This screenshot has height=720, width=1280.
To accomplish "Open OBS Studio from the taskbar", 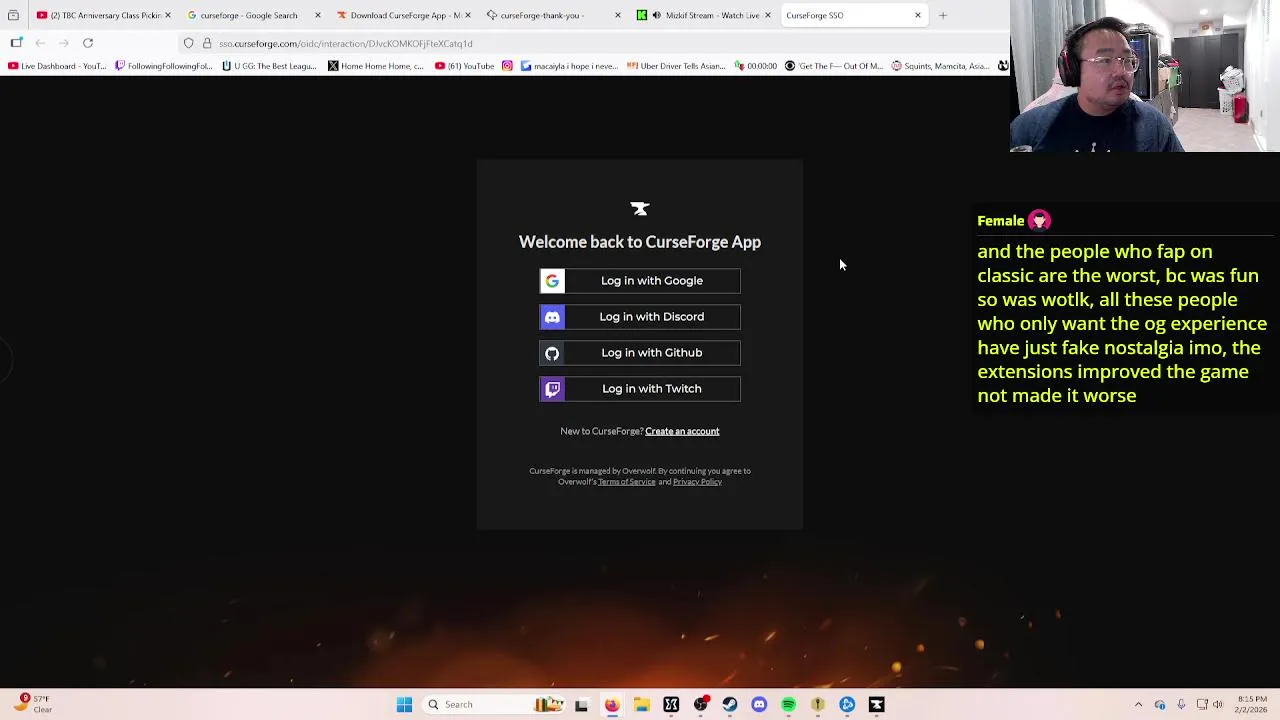I will [x=700, y=705].
